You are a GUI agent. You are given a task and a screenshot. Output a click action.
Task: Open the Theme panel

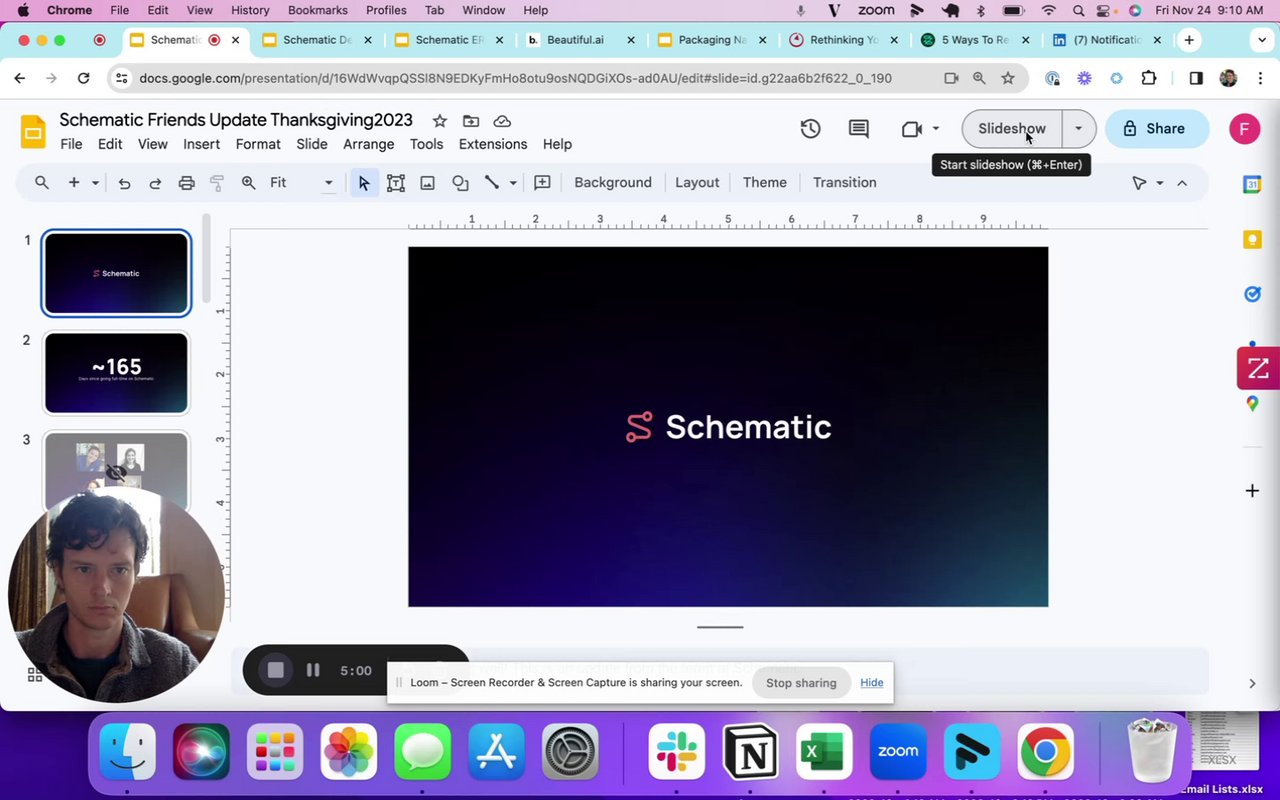click(765, 182)
